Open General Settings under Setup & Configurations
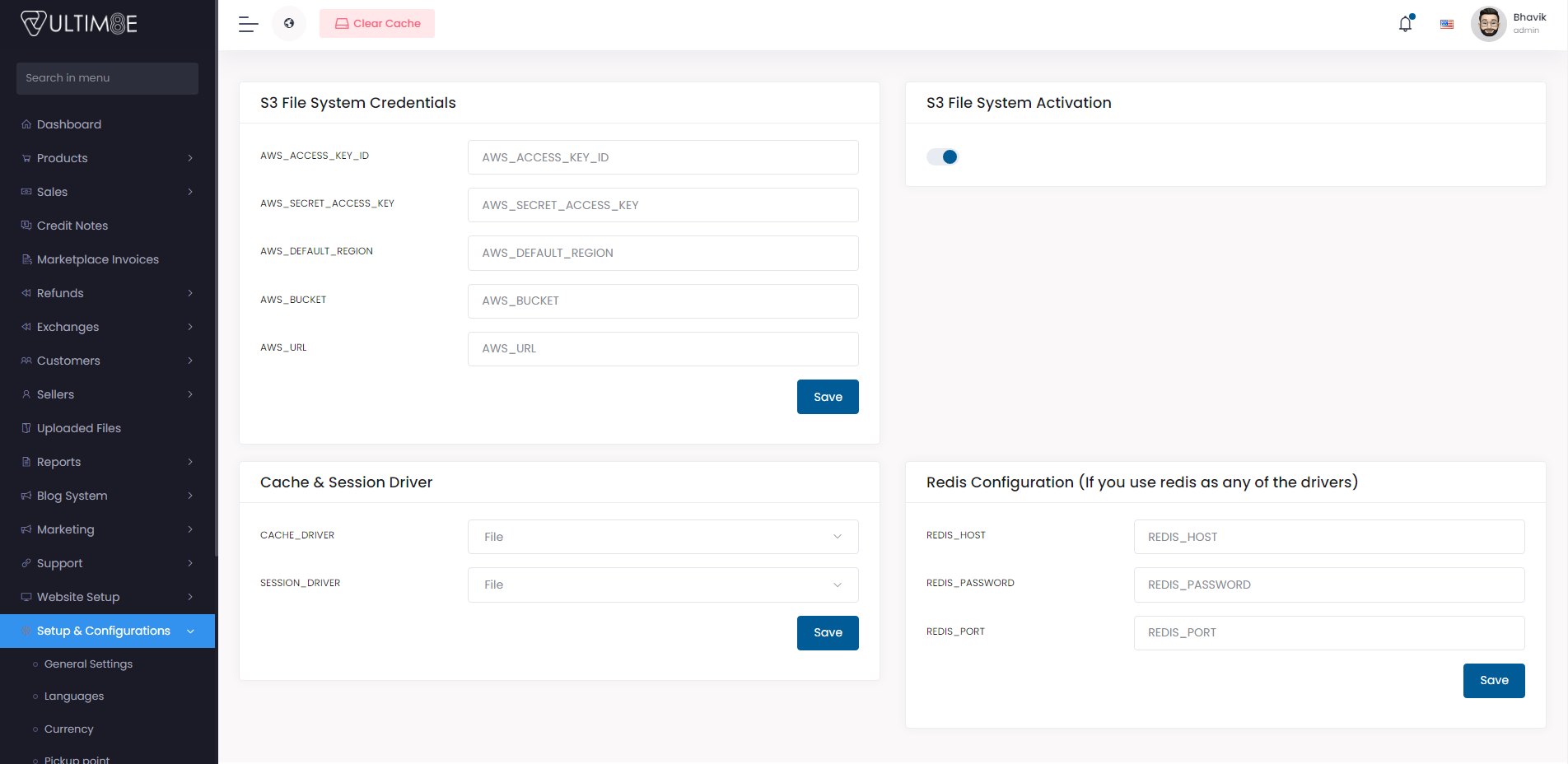Image resolution: width=1568 pixels, height=764 pixels. click(88, 664)
